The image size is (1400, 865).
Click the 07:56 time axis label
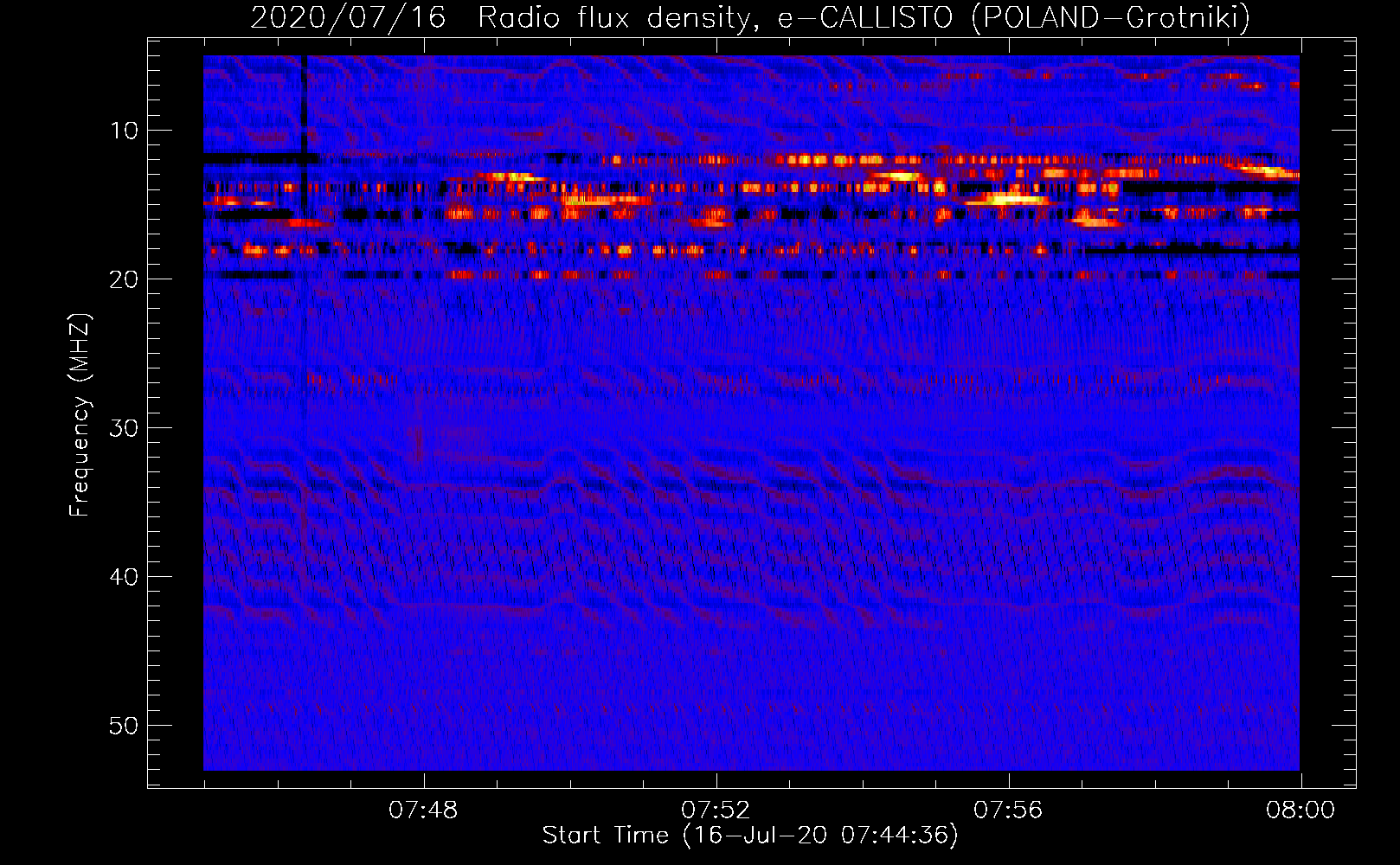1008,811
